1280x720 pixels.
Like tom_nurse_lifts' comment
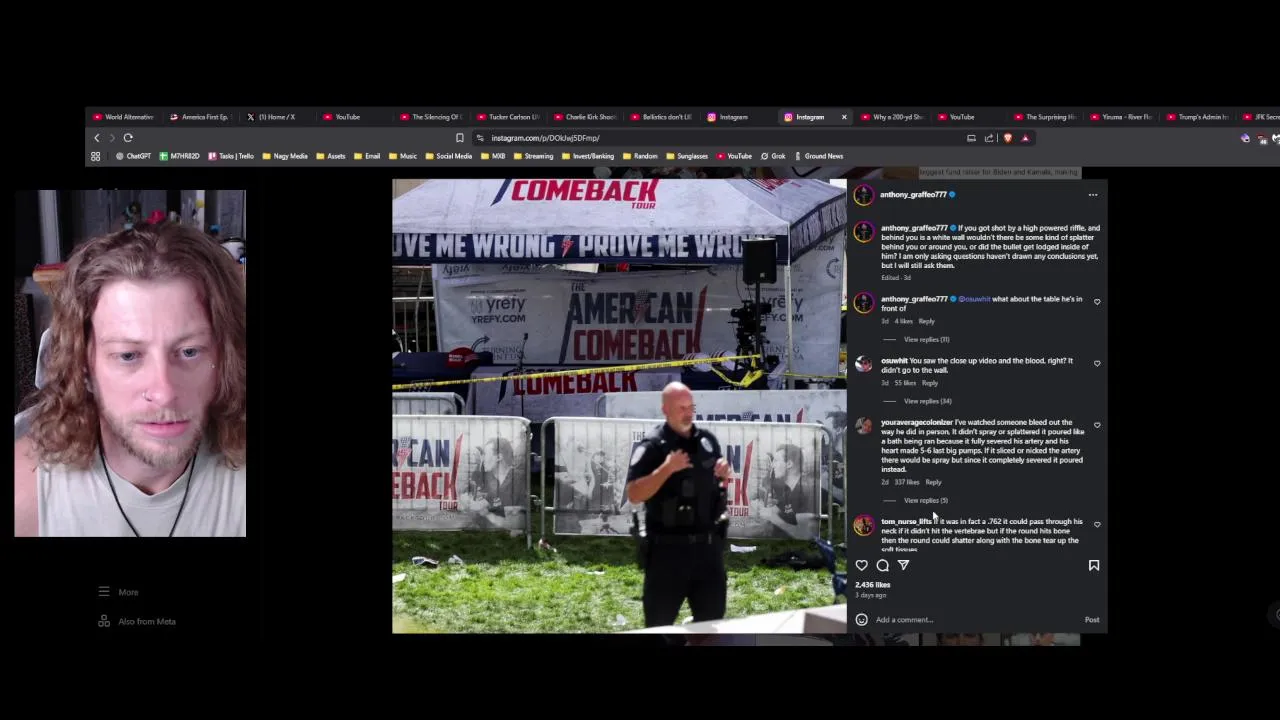(1097, 524)
